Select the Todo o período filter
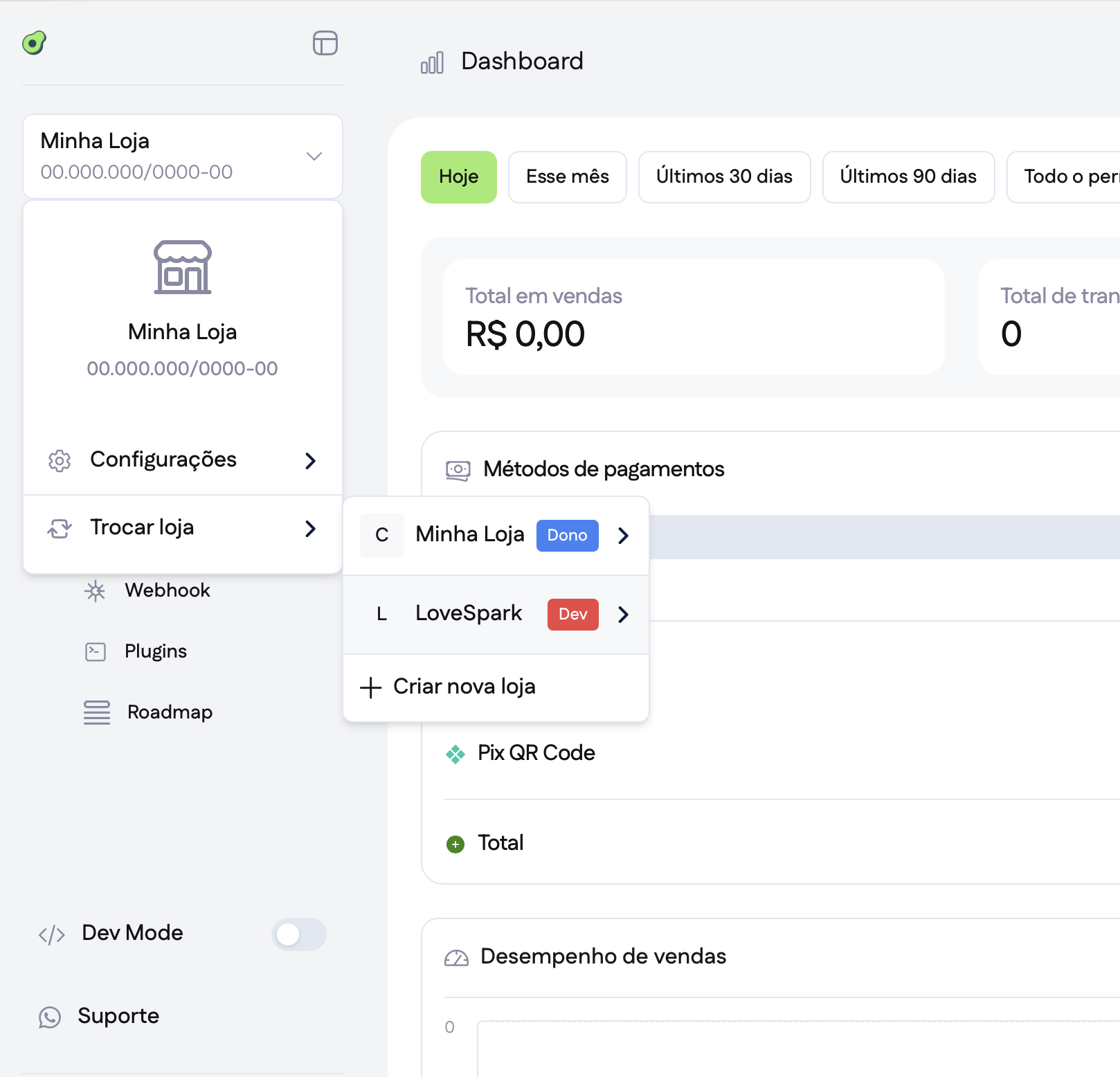Image resolution: width=1120 pixels, height=1077 pixels. tap(1063, 177)
